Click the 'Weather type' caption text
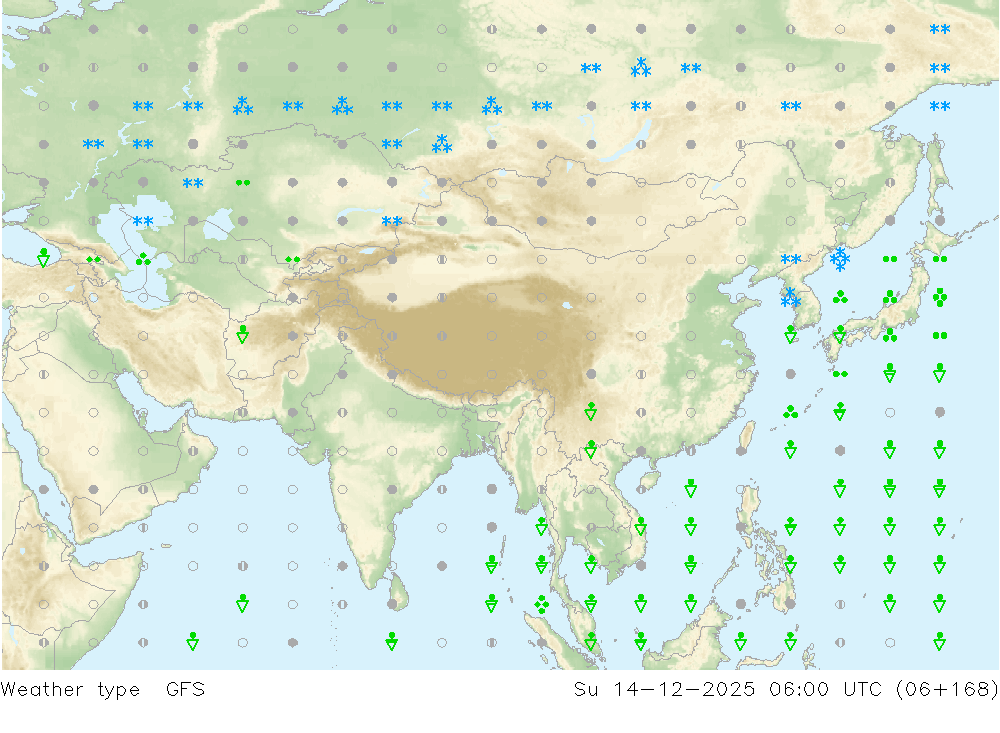 coord(70,690)
